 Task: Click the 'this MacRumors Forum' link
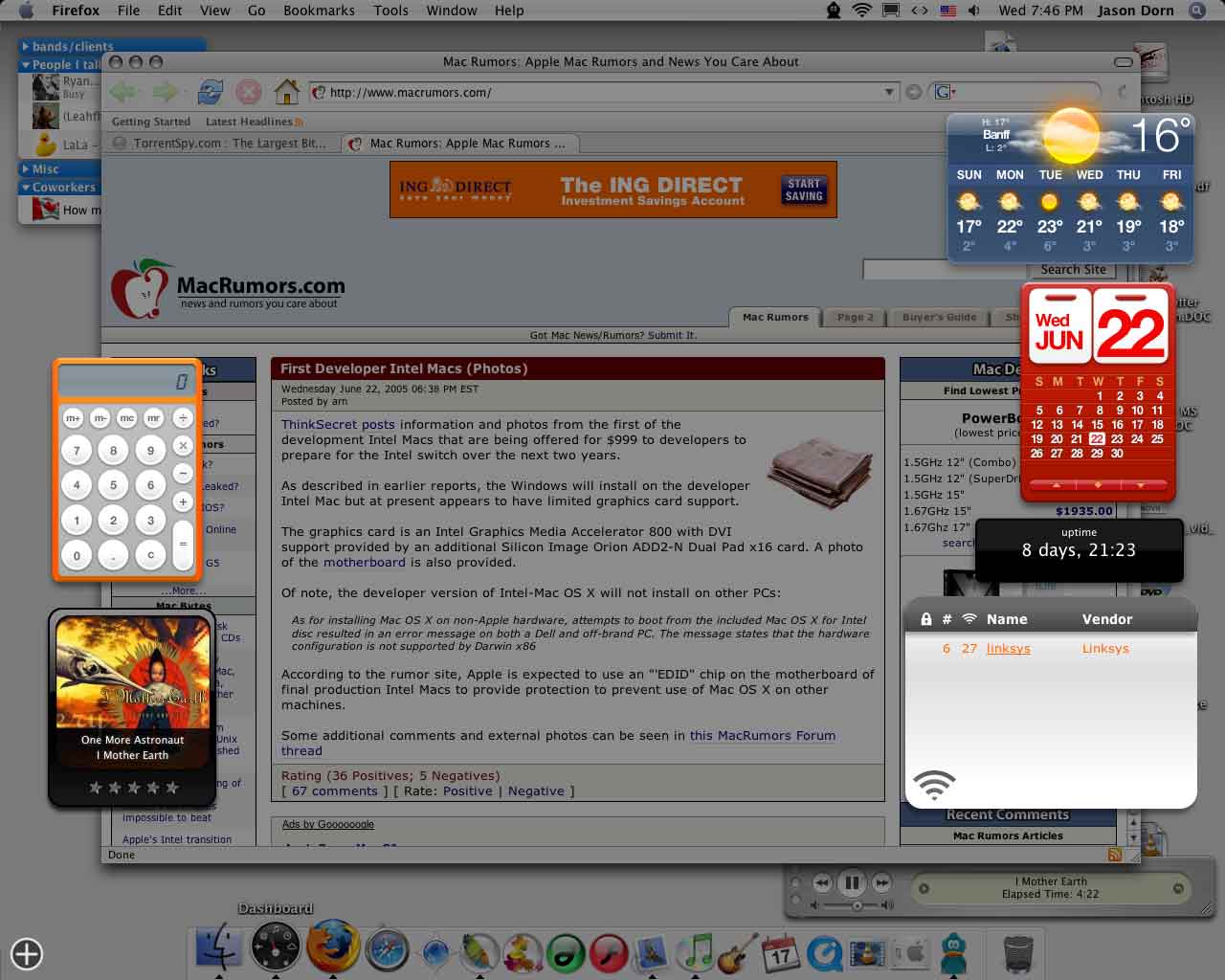coord(763,735)
